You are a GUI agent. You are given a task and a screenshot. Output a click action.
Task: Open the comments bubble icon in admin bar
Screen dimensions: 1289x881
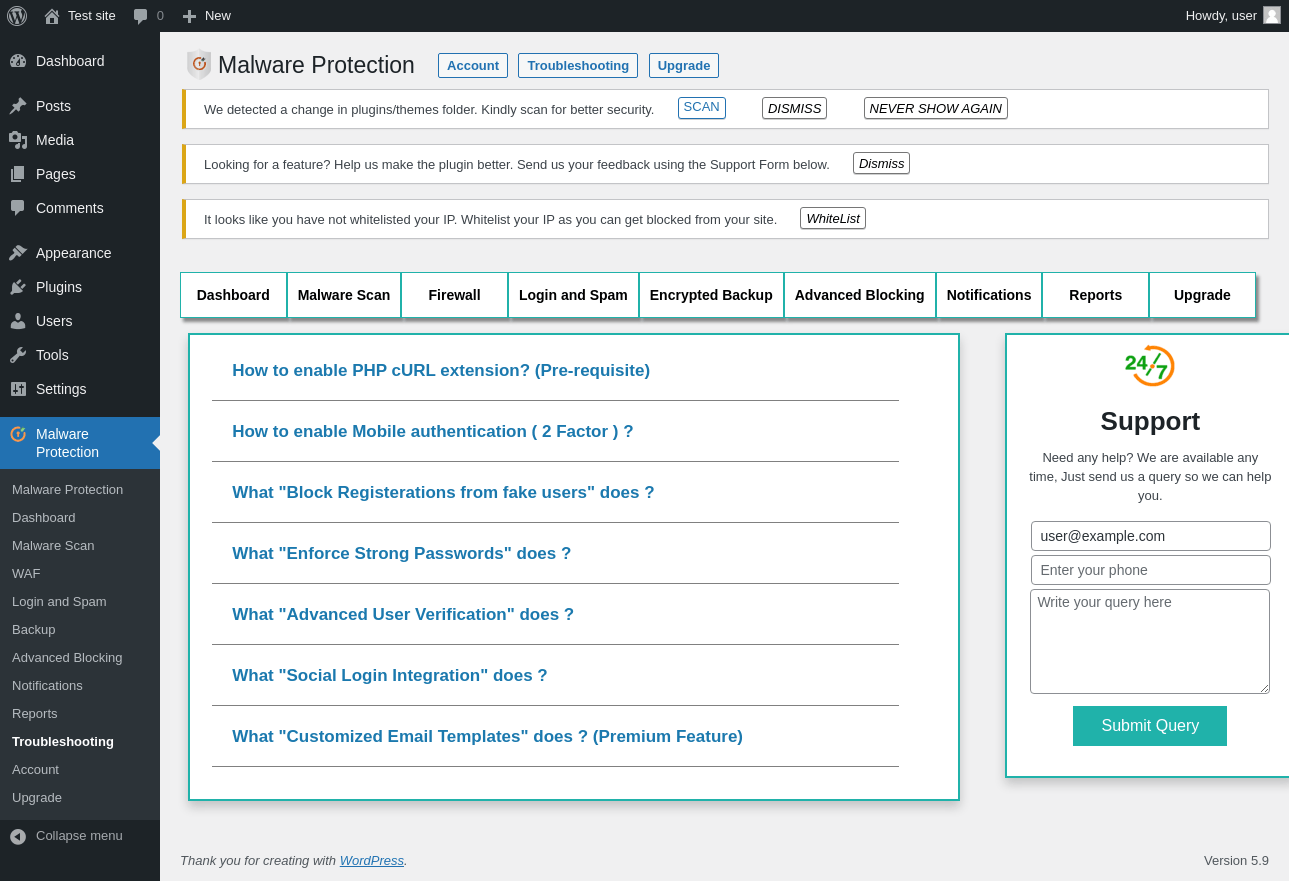[x=141, y=16]
